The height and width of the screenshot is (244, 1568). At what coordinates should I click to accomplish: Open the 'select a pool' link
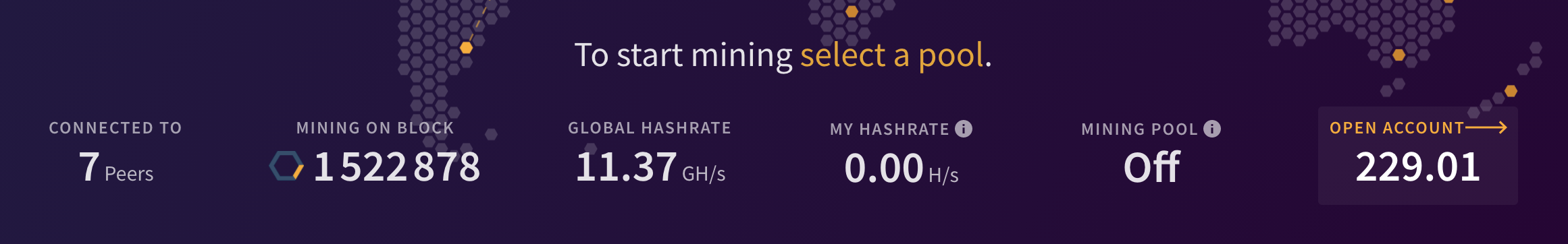click(x=891, y=56)
